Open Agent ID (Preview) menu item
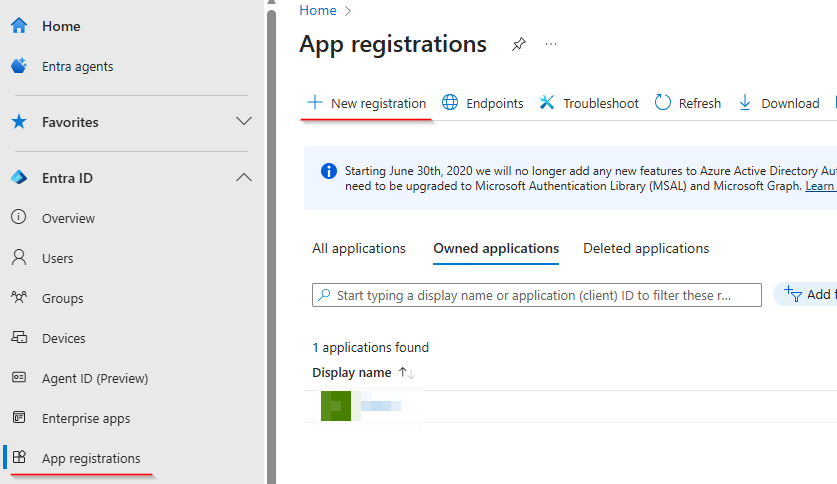Image resolution: width=837 pixels, height=484 pixels. pyautogui.click(x=95, y=378)
